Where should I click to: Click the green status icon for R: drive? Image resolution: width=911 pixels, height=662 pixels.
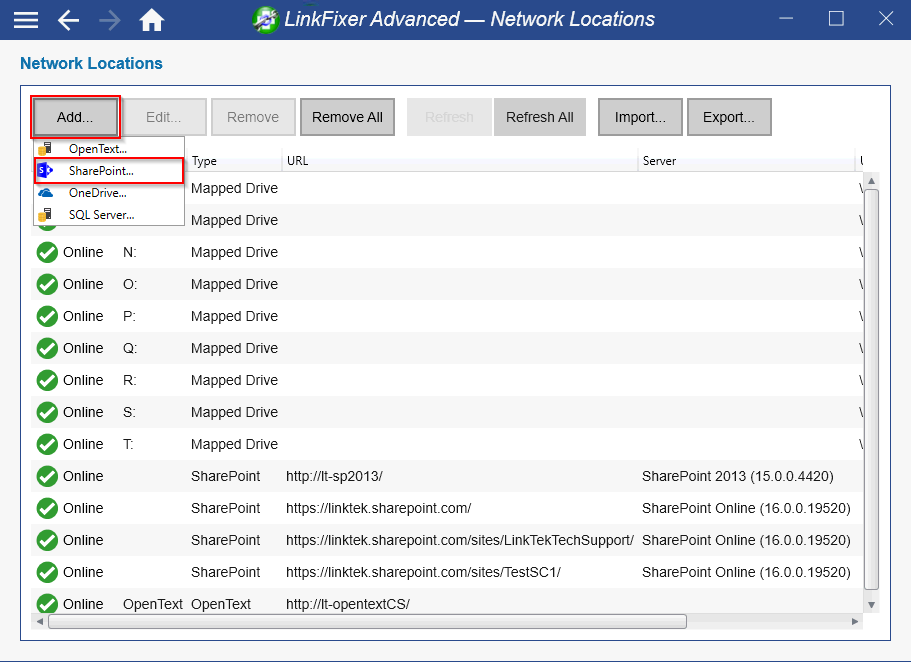(47, 380)
